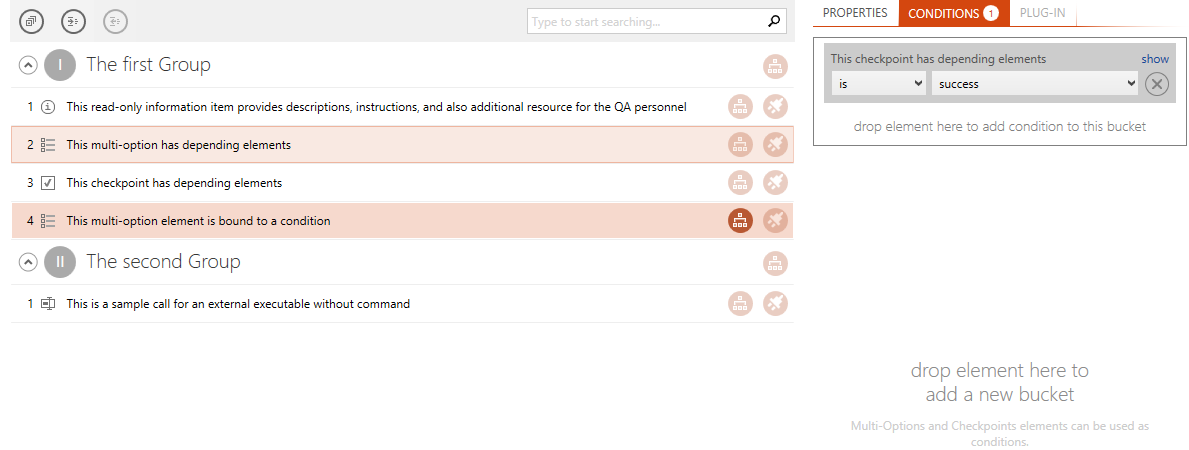Click the hierarchy icon beside The first Group
Screen dimensions: 1189x450
(x=775, y=66)
